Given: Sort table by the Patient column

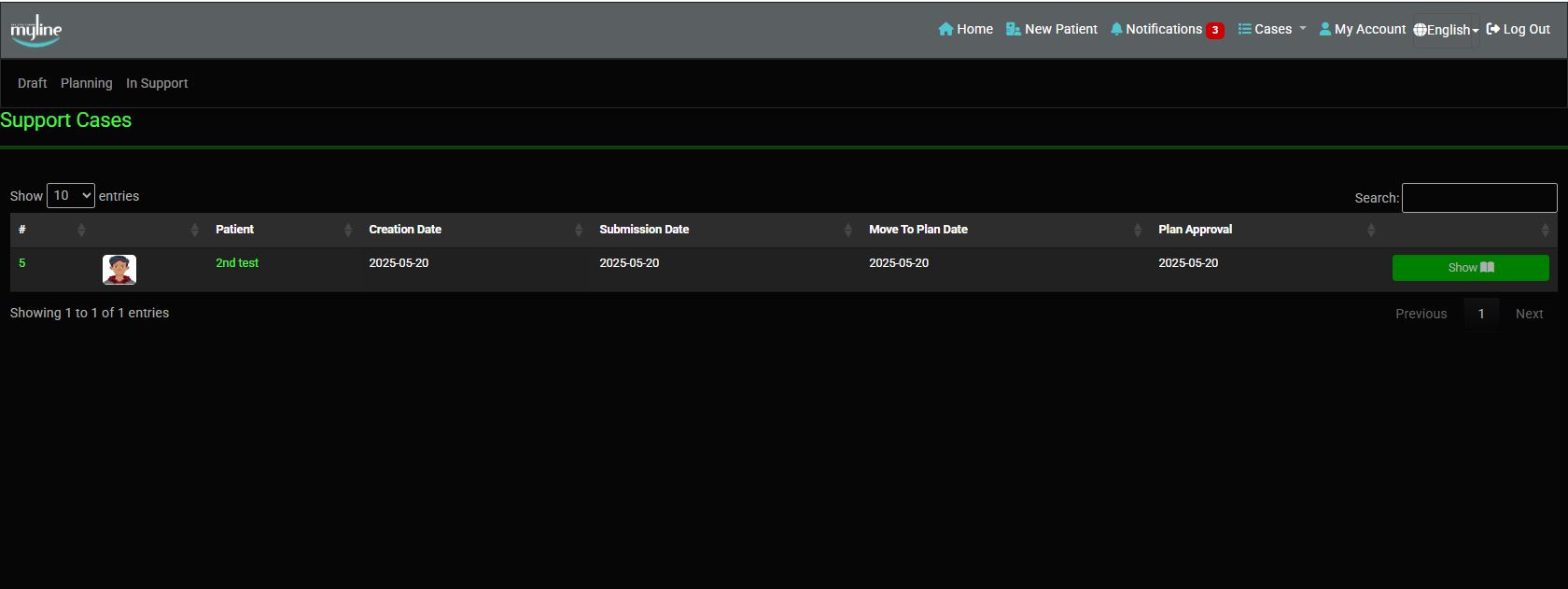Looking at the screenshot, I should coord(280,230).
